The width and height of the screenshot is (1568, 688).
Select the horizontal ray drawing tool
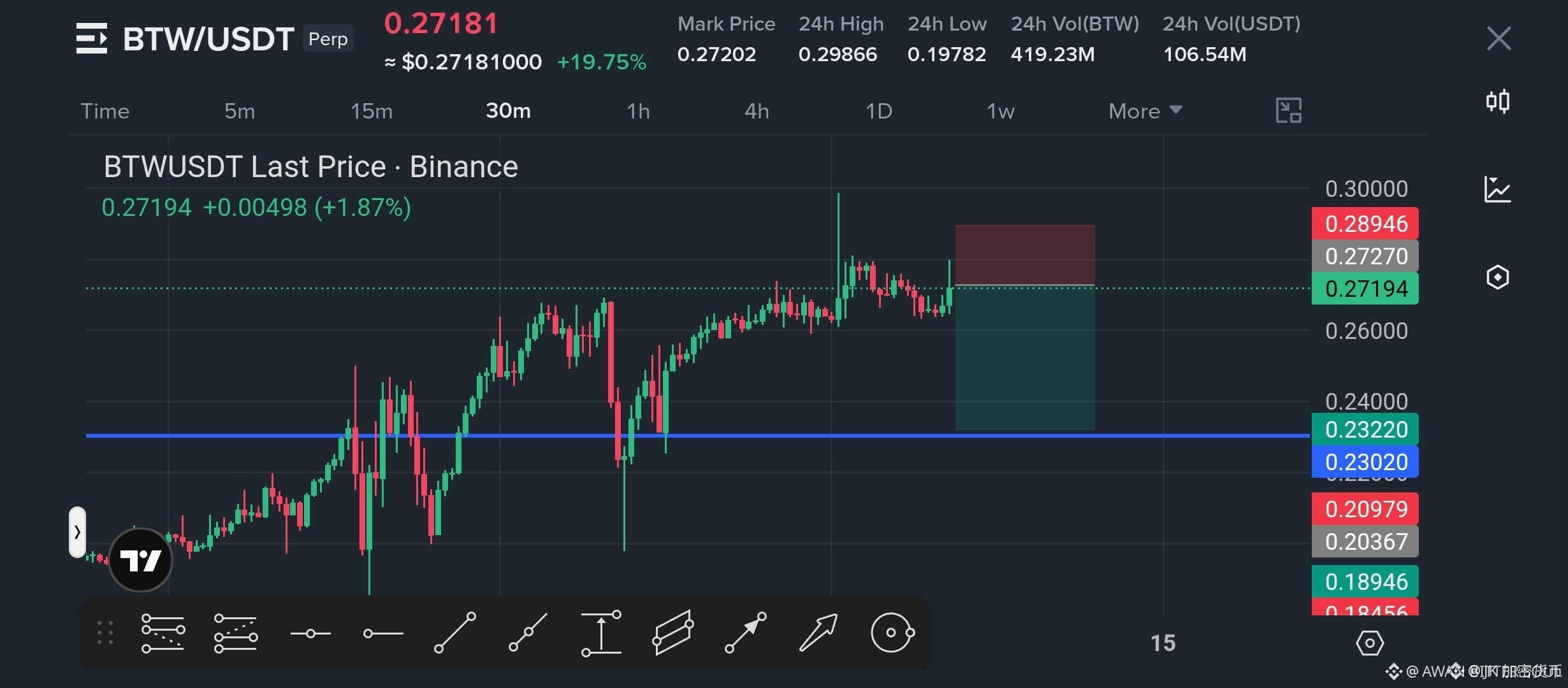[383, 633]
